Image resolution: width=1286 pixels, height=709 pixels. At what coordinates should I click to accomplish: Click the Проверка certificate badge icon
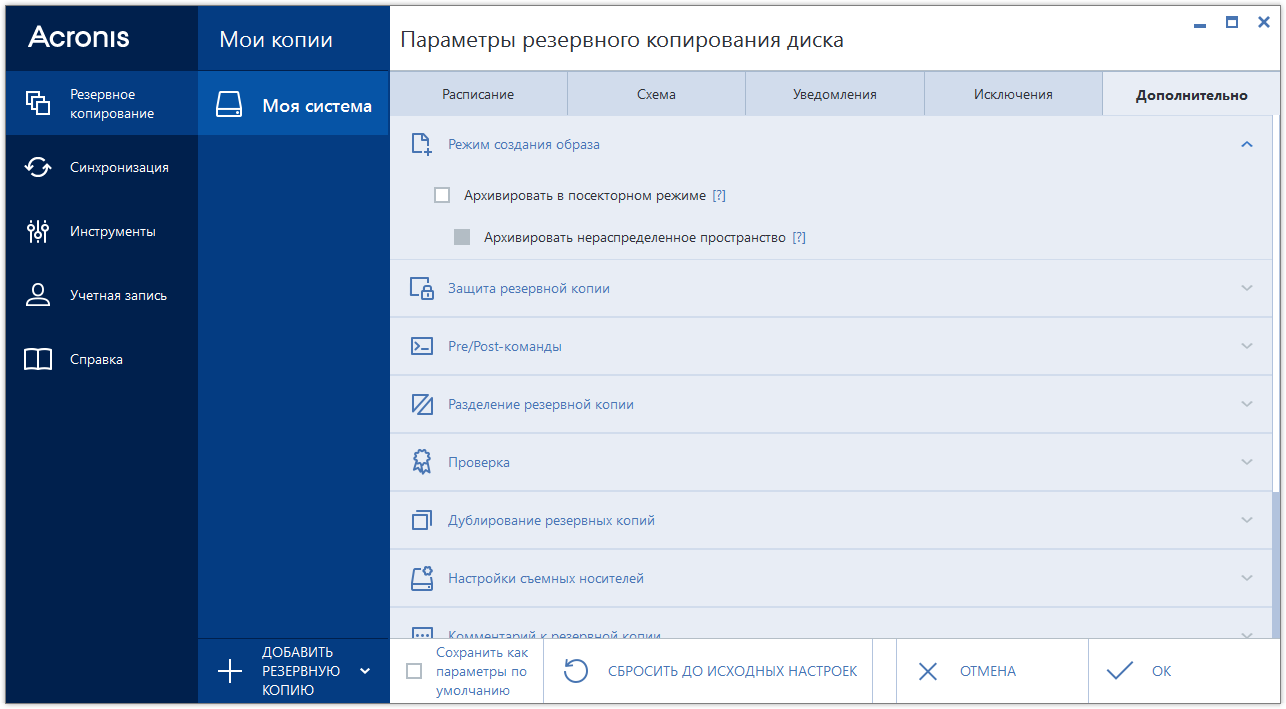(x=422, y=462)
